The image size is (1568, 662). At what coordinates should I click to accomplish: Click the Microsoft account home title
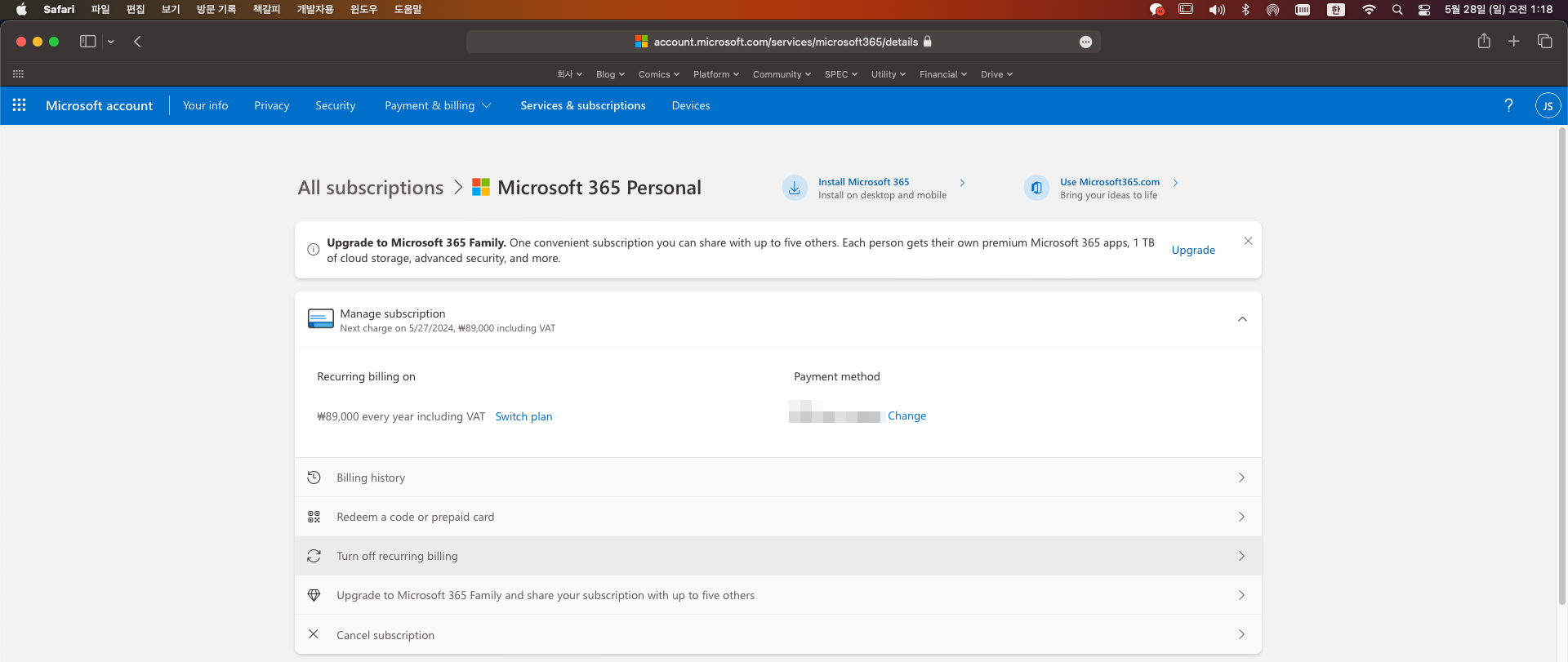[99, 105]
